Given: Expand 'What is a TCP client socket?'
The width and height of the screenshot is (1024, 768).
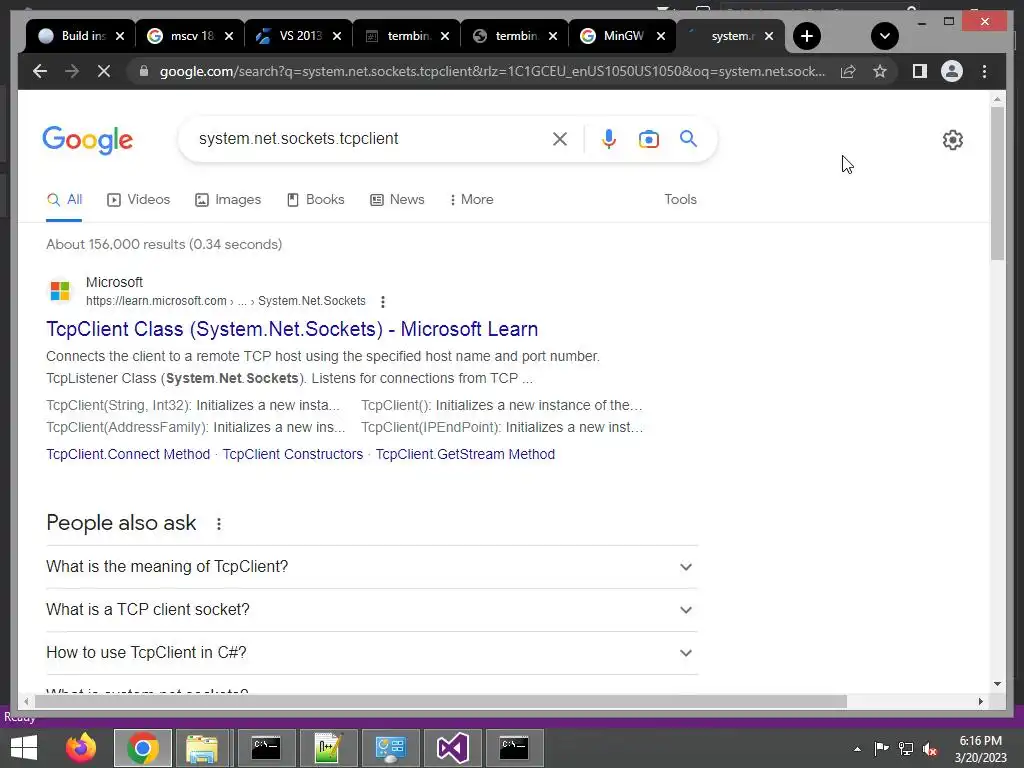Looking at the screenshot, I should pyautogui.click(x=372, y=610).
